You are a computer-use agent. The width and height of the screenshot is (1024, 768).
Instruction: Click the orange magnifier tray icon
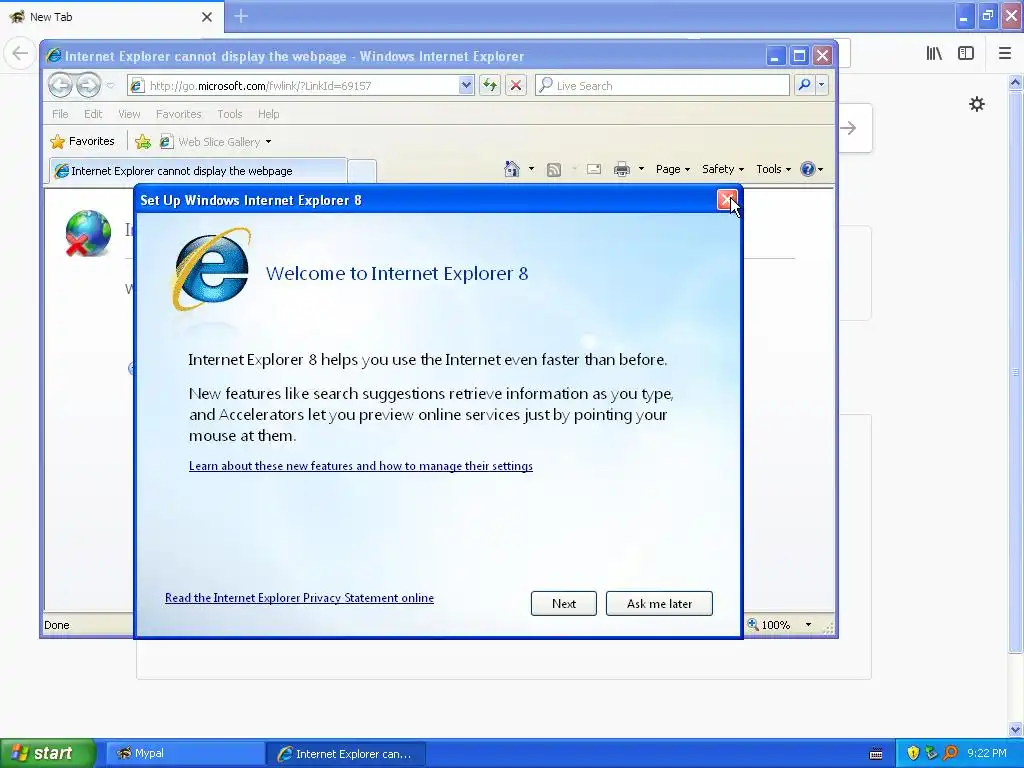tap(951, 754)
